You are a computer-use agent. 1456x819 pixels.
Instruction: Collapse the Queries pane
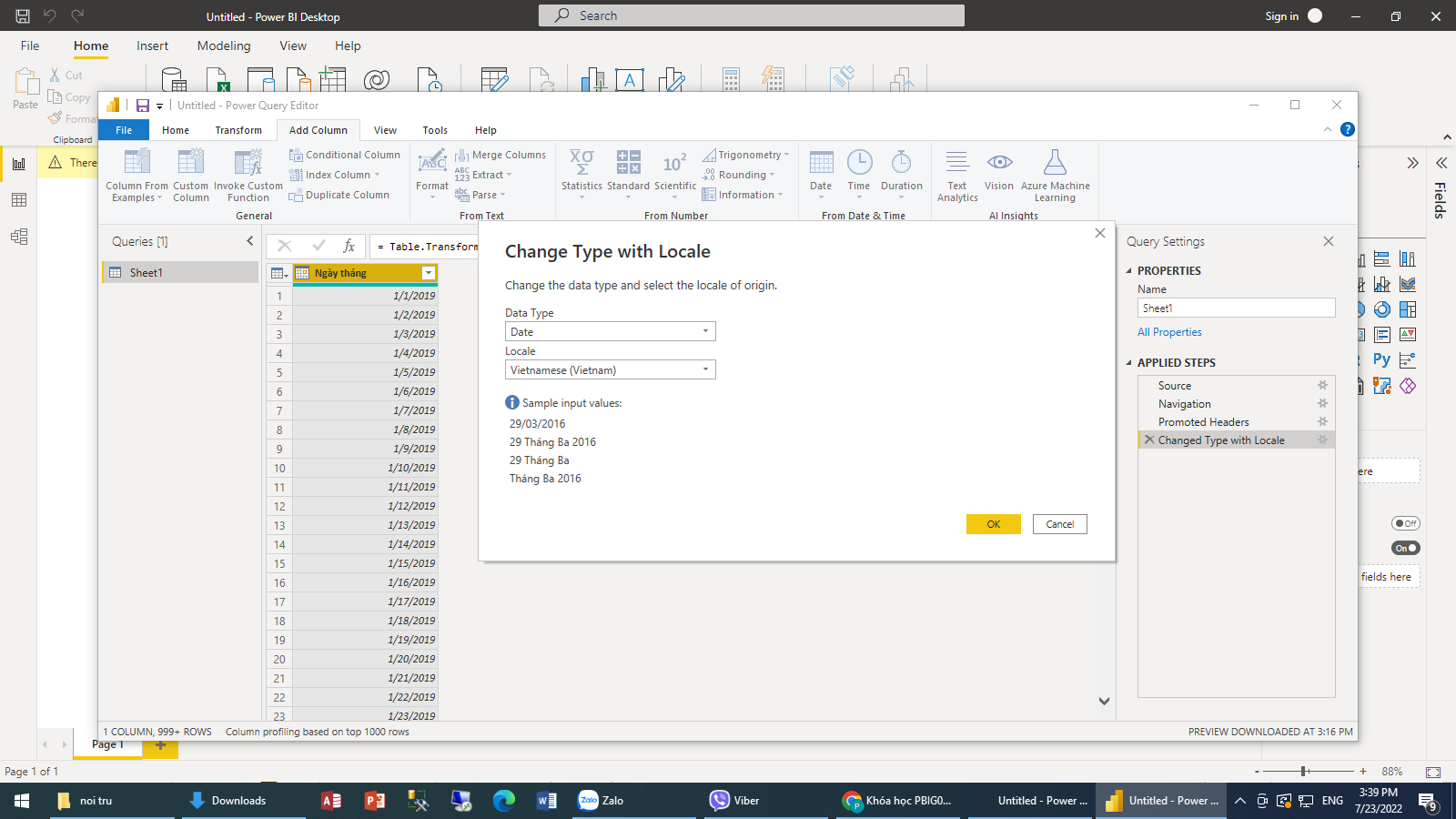point(249,241)
